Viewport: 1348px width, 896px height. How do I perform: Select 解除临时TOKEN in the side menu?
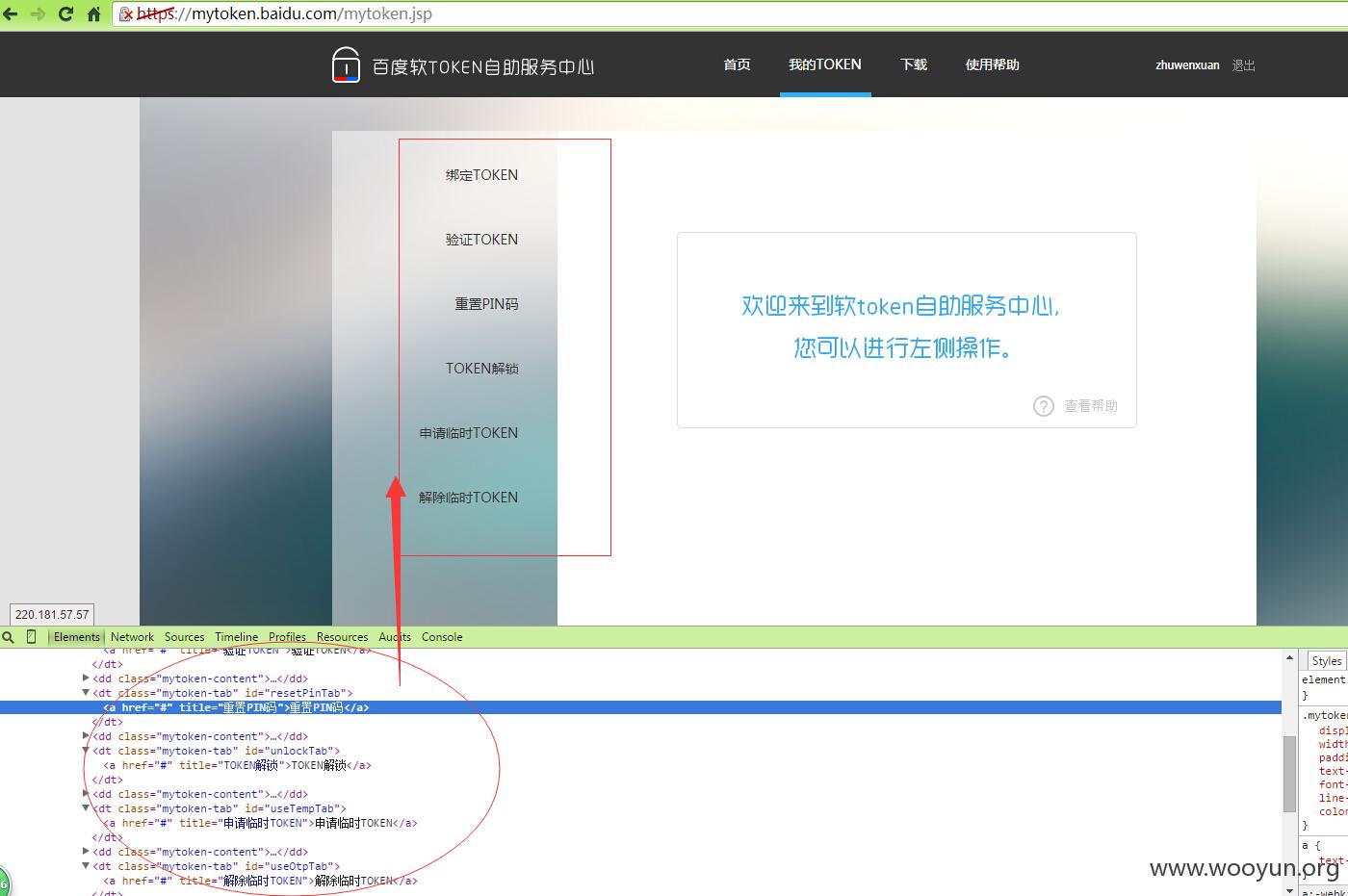469,498
